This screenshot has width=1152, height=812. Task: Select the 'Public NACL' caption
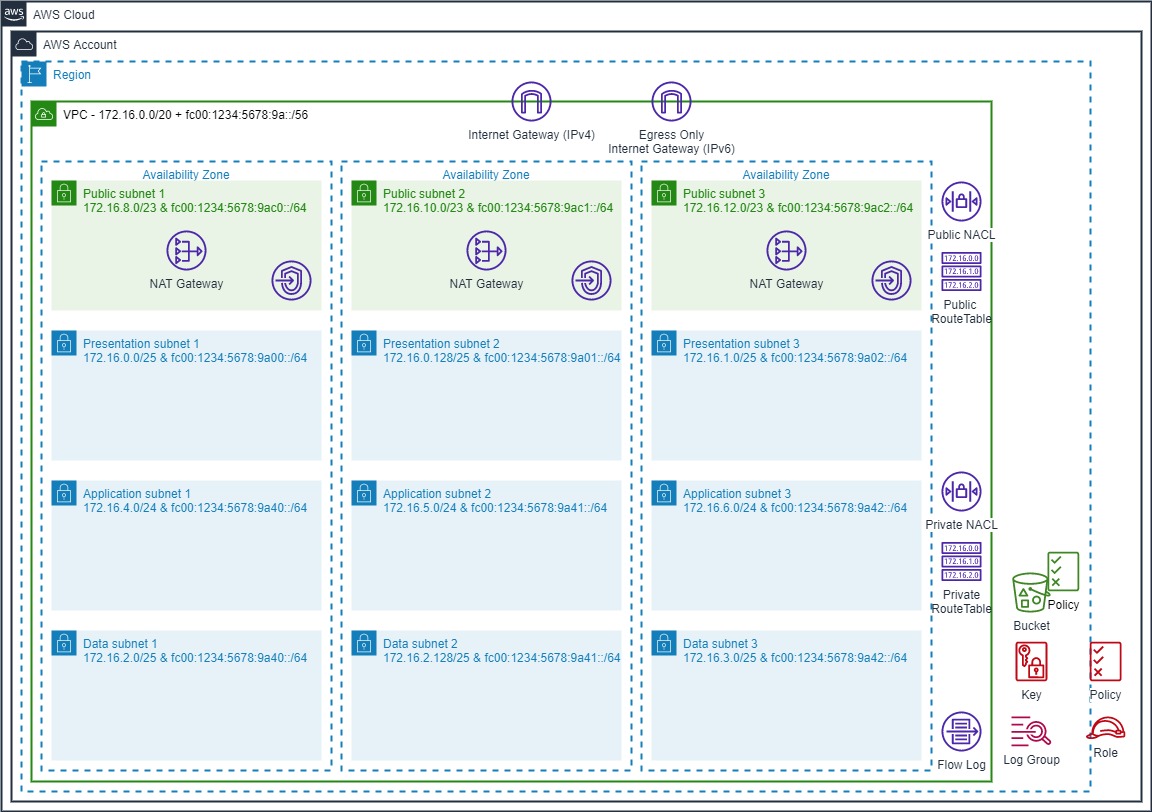coord(961,235)
